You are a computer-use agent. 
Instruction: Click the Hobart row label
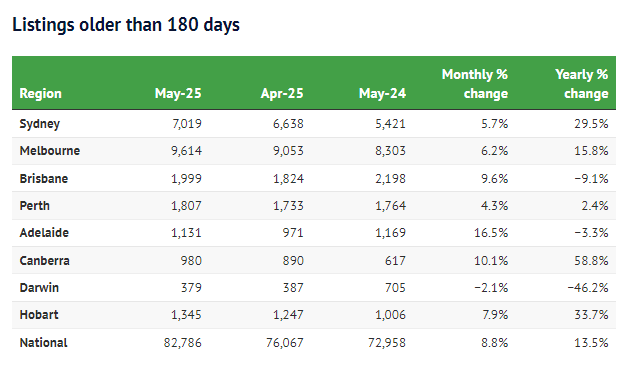39,315
